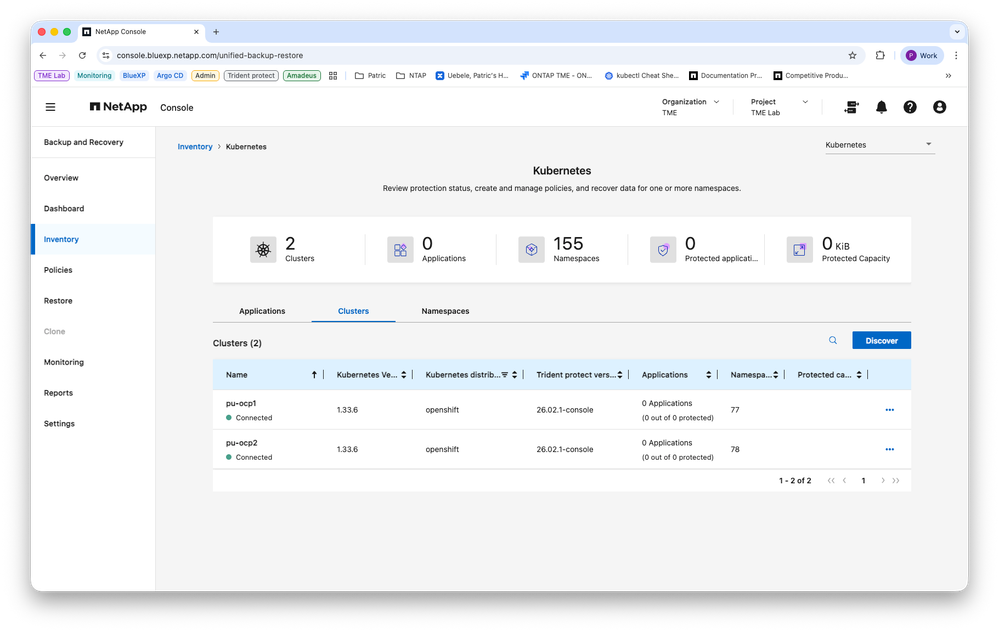The image size is (999, 632).
Task: Open the actions menu for pu-ocp1
Action: pyautogui.click(x=889, y=410)
